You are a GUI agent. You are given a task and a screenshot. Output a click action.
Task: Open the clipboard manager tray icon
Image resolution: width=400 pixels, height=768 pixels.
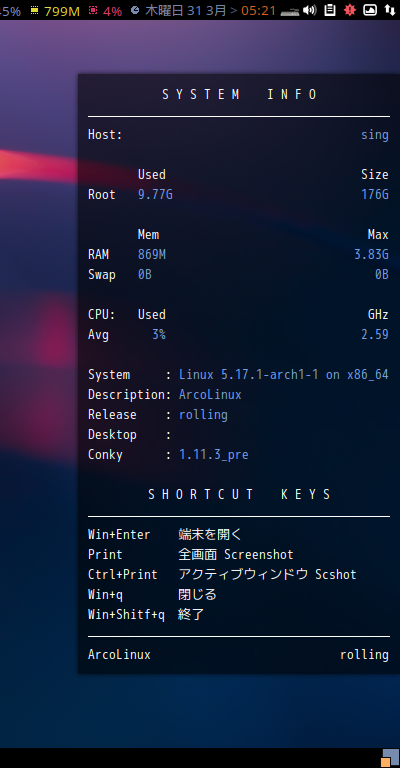coord(330,9)
